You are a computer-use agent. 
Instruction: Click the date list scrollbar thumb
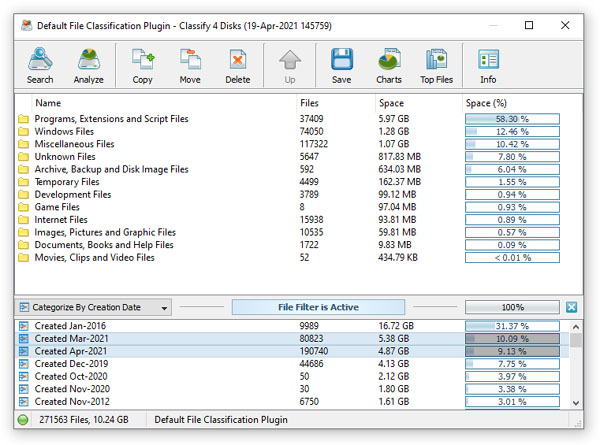pyautogui.click(x=576, y=339)
